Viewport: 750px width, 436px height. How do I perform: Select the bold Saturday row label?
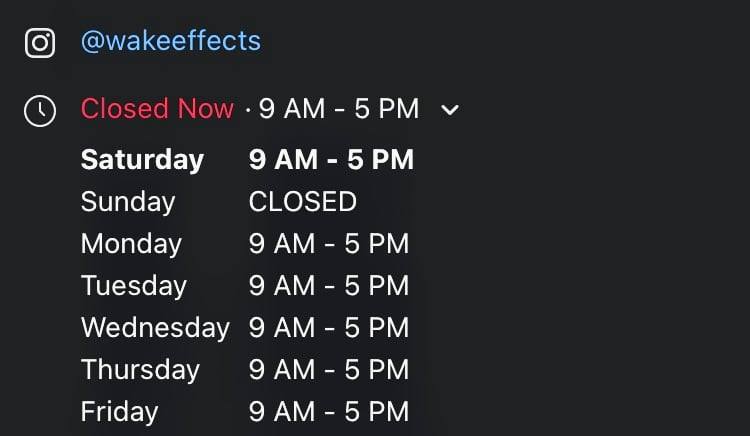pyautogui.click(x=142, y=160)
